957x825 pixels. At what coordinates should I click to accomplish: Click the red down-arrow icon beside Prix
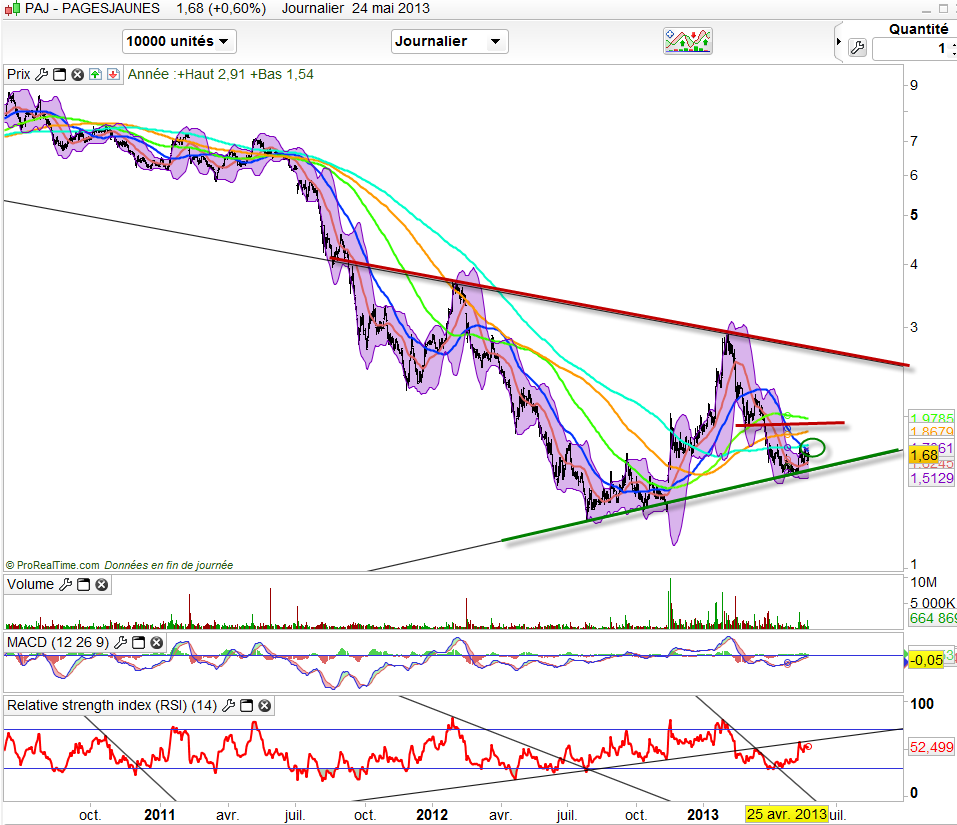(113, 74)
